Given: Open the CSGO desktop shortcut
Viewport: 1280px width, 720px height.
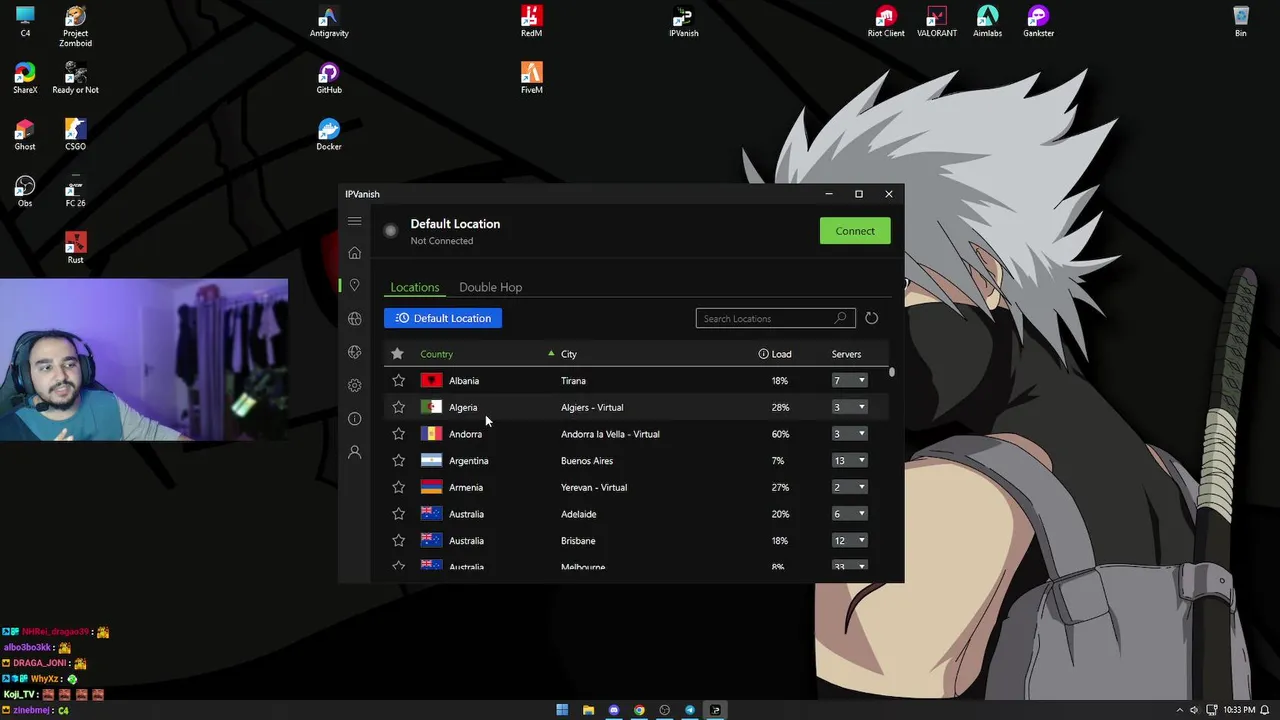Looking at the screenshot, I should point(76,135).
